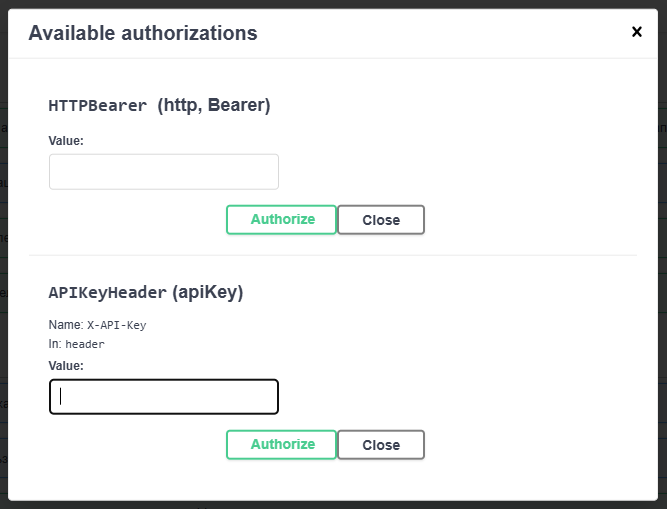Select the header location code text
The image size is (667, 509).
(x=85, y=344)
